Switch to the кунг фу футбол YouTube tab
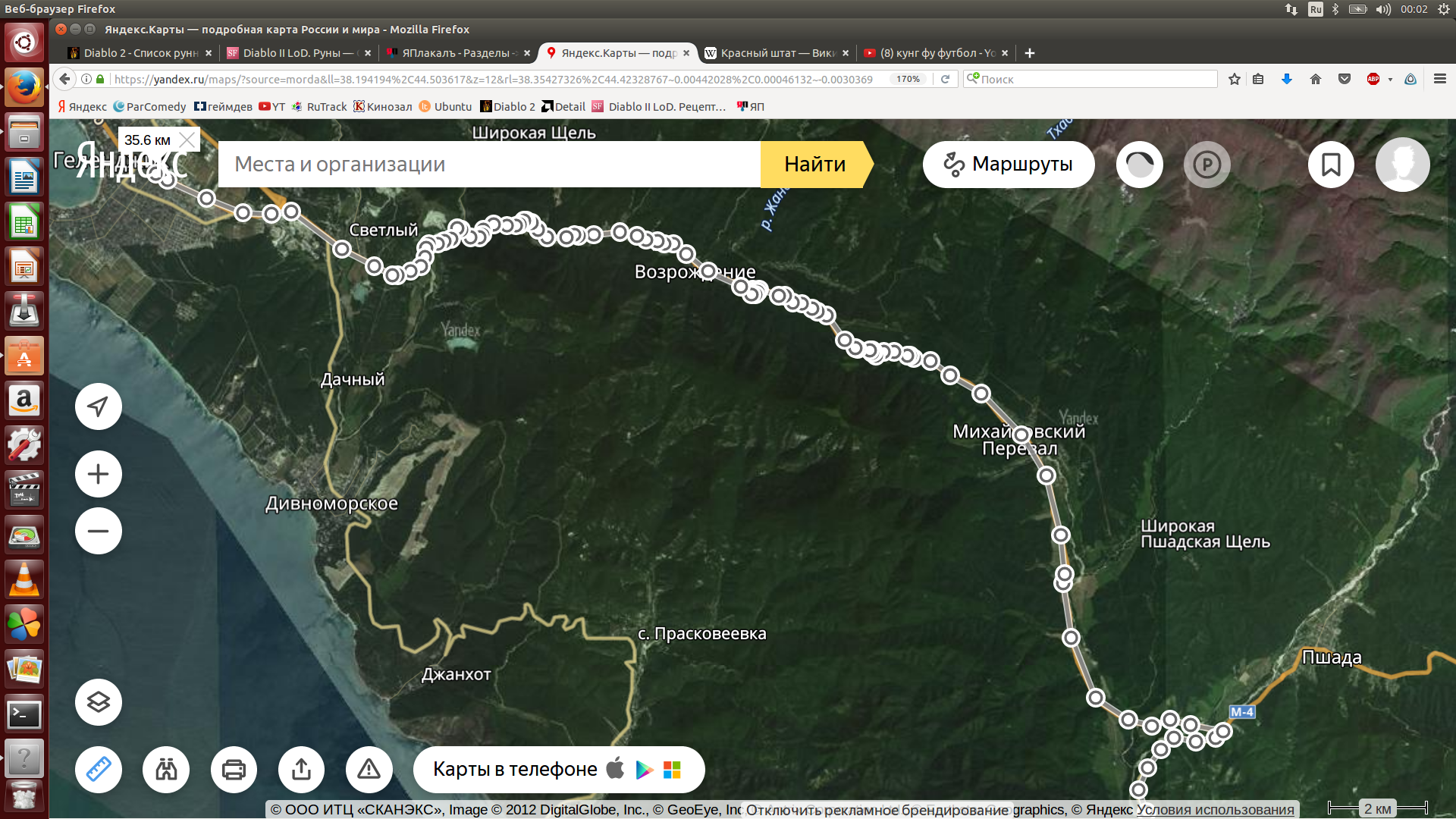 tap(937, 53)
